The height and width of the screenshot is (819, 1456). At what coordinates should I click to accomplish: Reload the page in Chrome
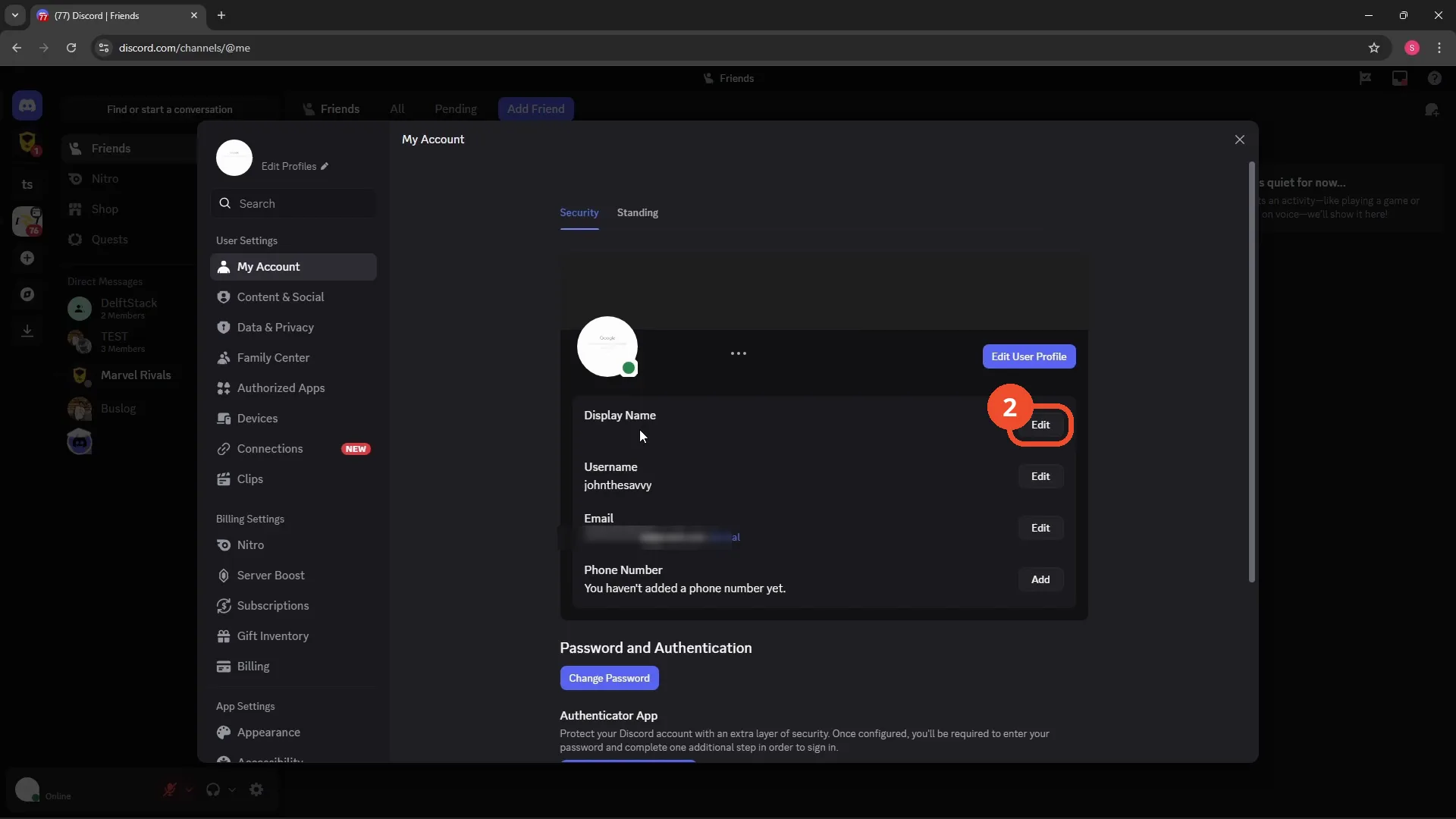coord(71,48)
